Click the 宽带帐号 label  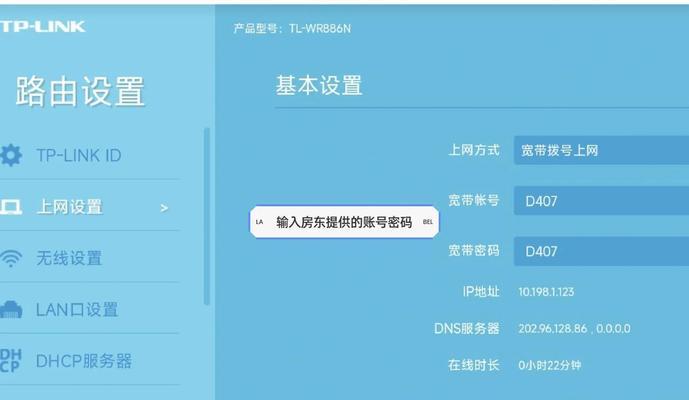click(x=474, y=200)
